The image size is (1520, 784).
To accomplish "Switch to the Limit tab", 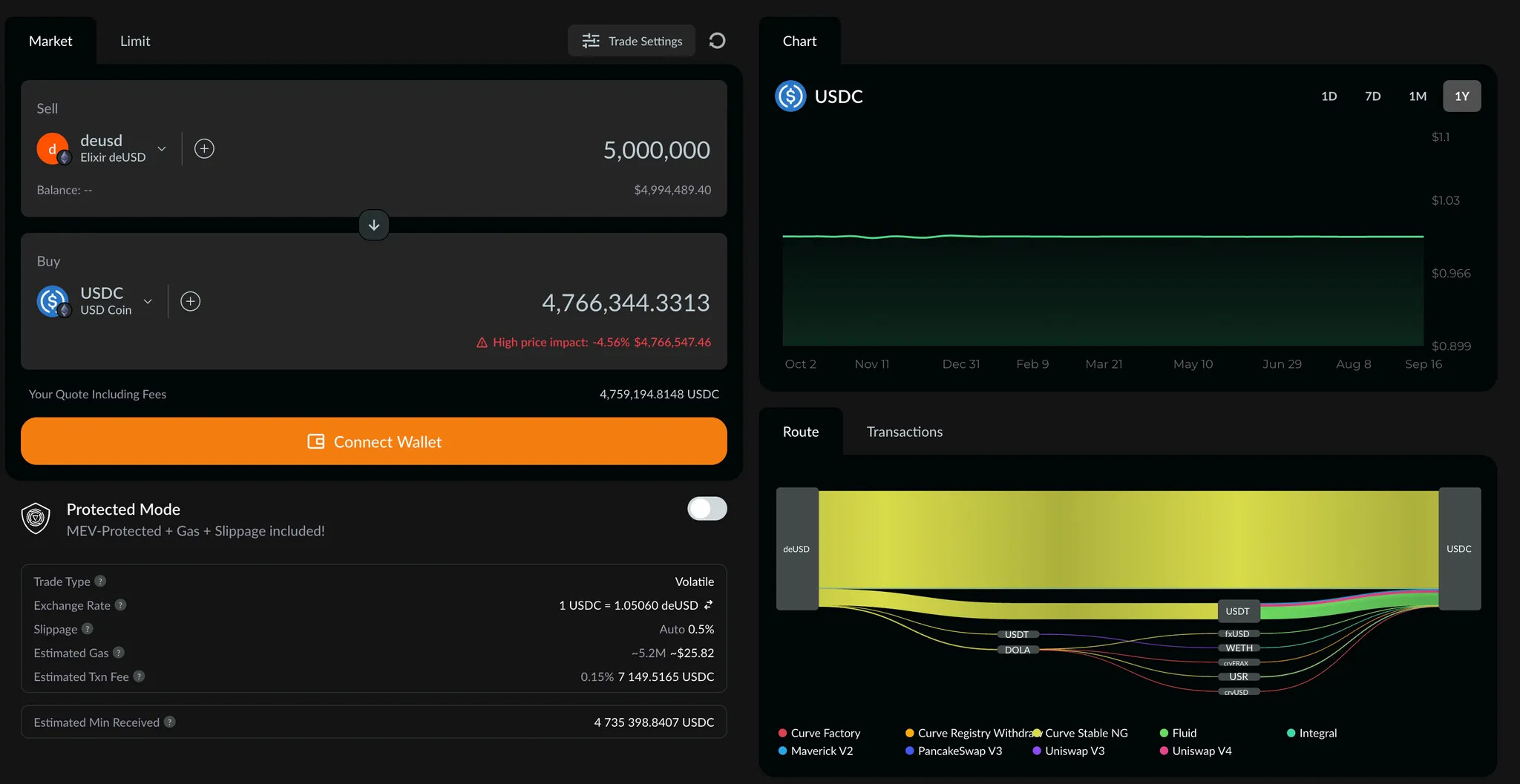I will tap(135, 41).
